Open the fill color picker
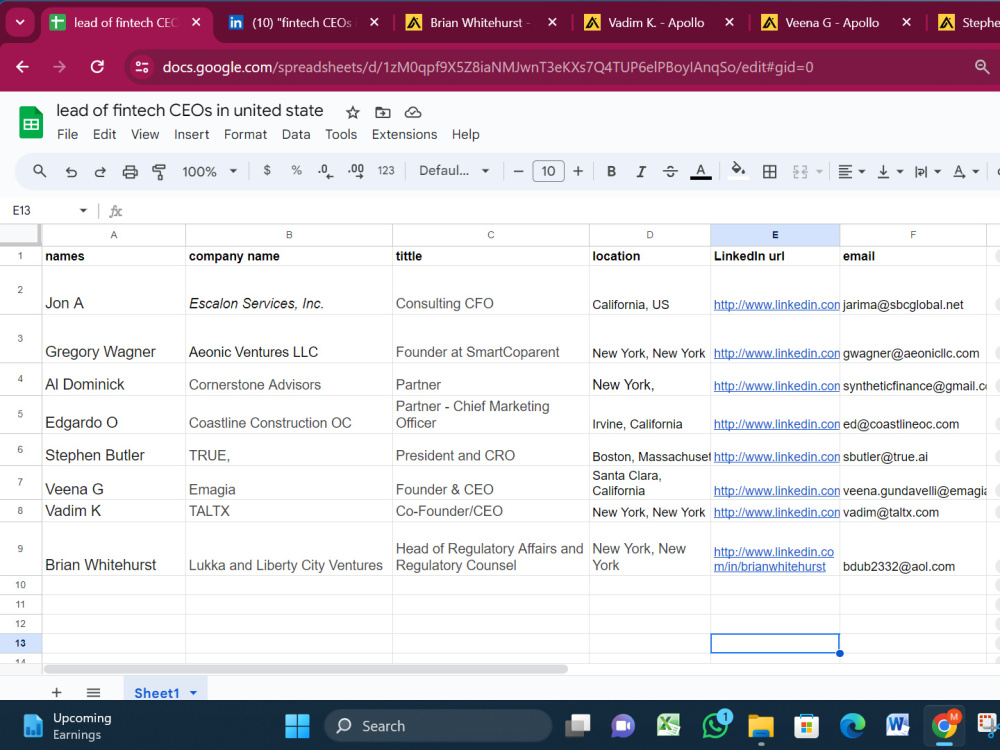Viewport: 1000px width, 750px height. coord(738,170)
